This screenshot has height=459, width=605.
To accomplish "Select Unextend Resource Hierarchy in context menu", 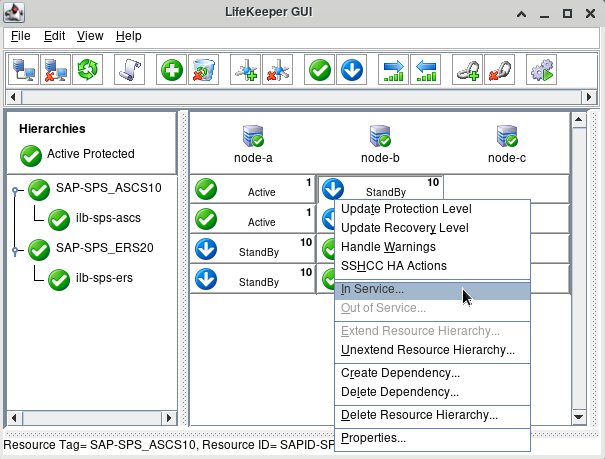I will [x=427, y=350].
